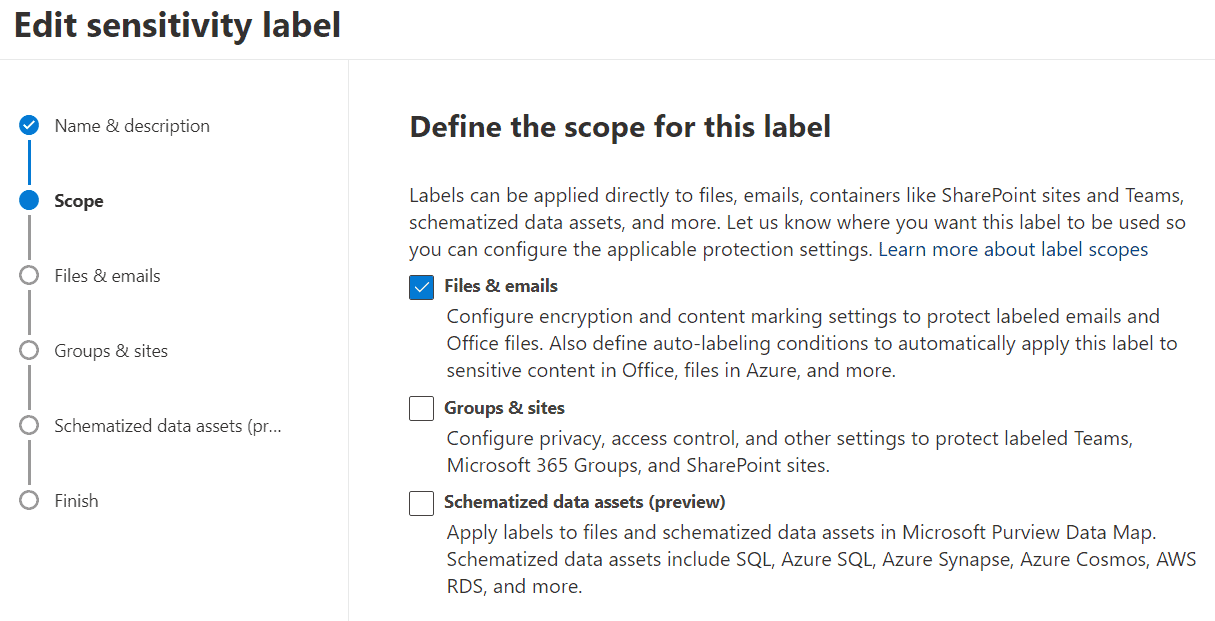Image resolution: width=1215 pixels, height=621 pixels.
Task: Open Learn more about label scopes
Action: tap(1012, 249)
